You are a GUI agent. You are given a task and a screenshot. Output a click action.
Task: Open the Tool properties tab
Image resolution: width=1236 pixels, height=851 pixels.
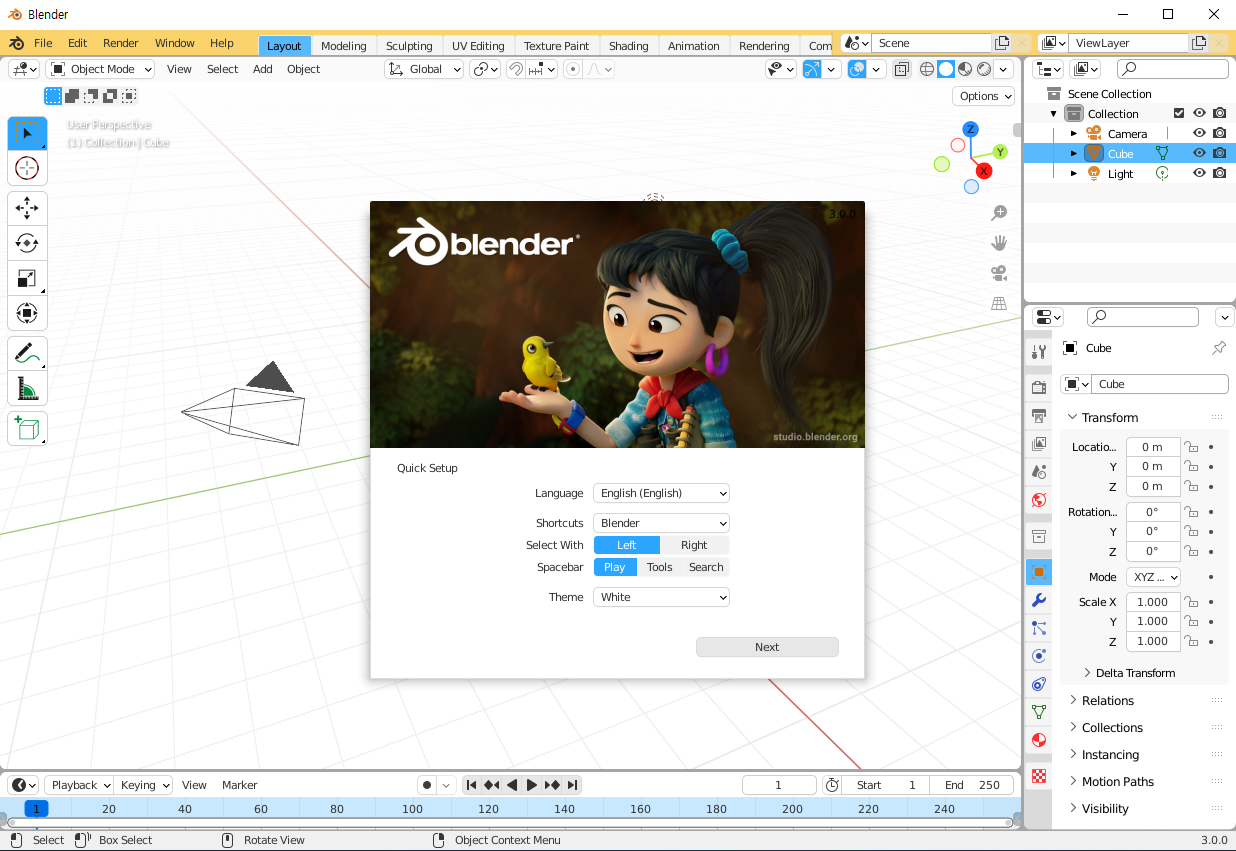(1039, 351)
